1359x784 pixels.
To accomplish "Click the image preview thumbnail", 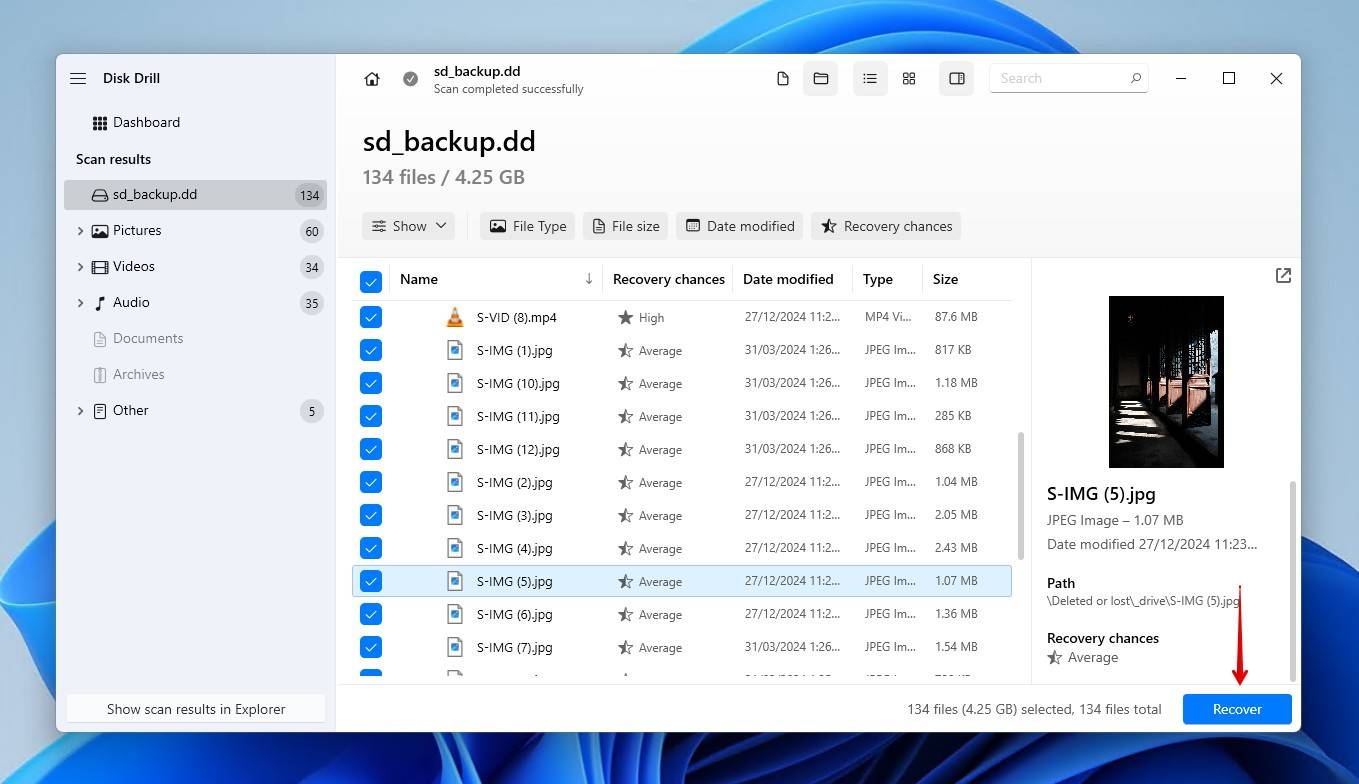I will 1165,381.
